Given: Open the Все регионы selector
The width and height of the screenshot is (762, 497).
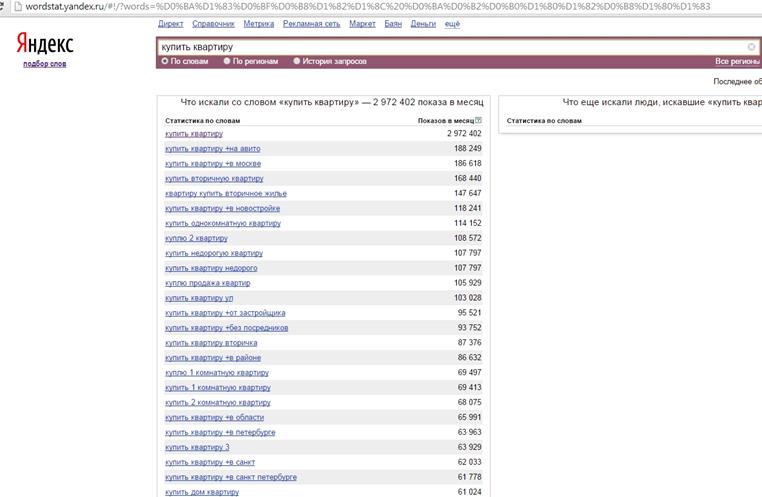Looking at the screenshot, I should [x=737, y=61].
